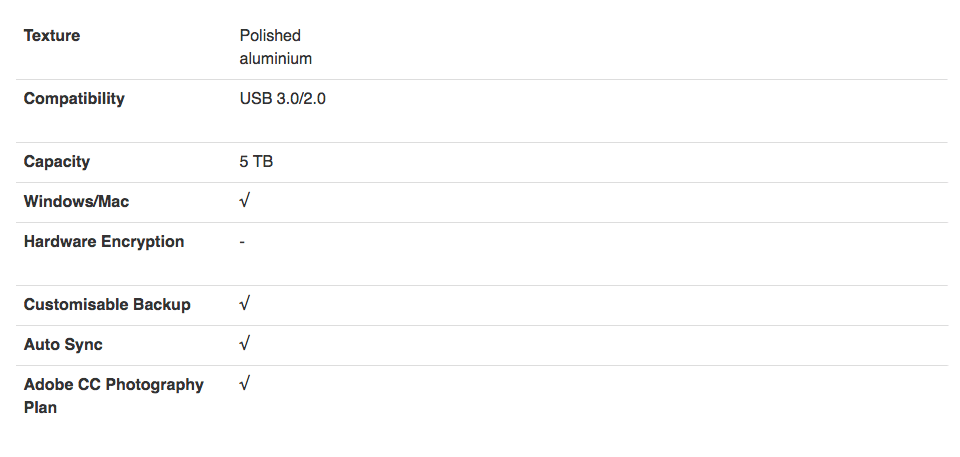Click the 5 TB capacity value
The image size is (960, 457).
tap(256, 162)
